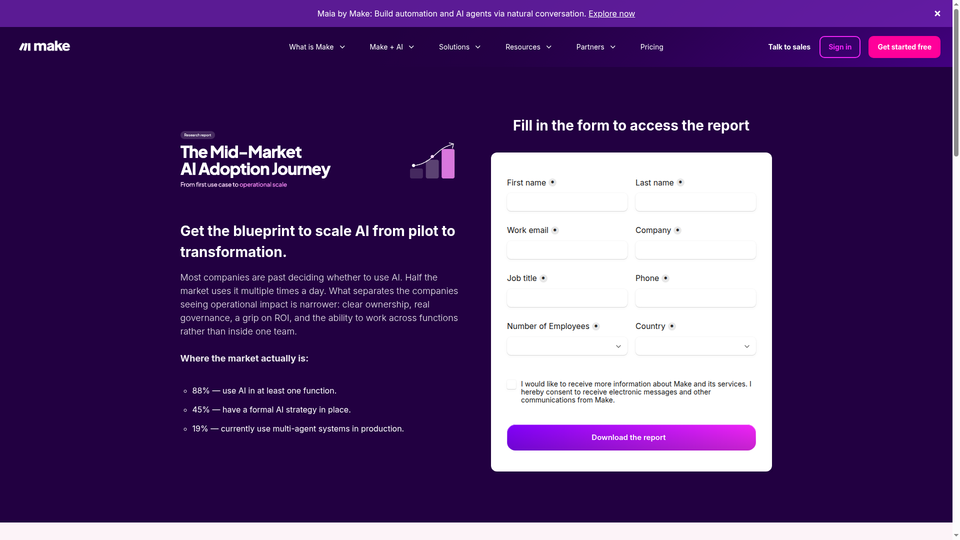Expand the Make + AI menu
The width and height of the screenshot is (960, 540).
pos(391,47)
